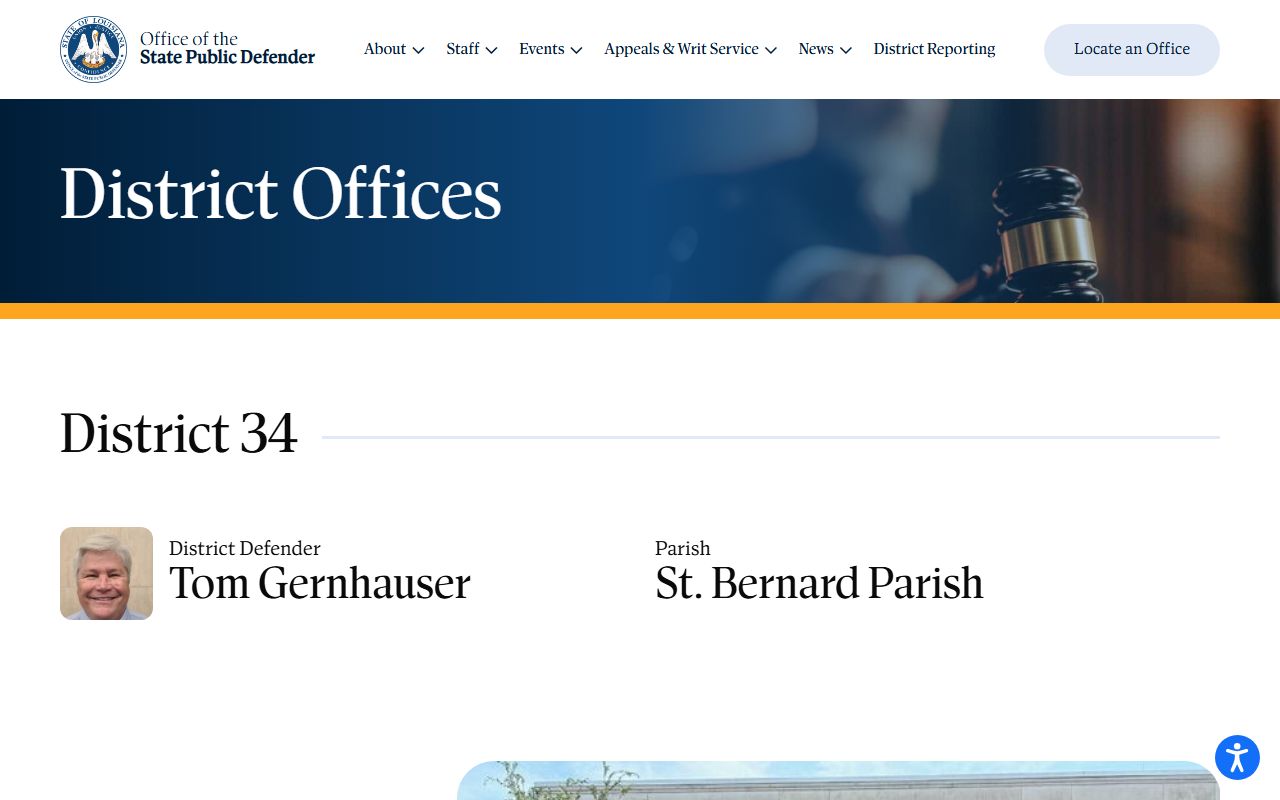Viewport: 1280px width, 800px height.
Task: Click the Tom Gernhauser name text
Action: (319, 584)
